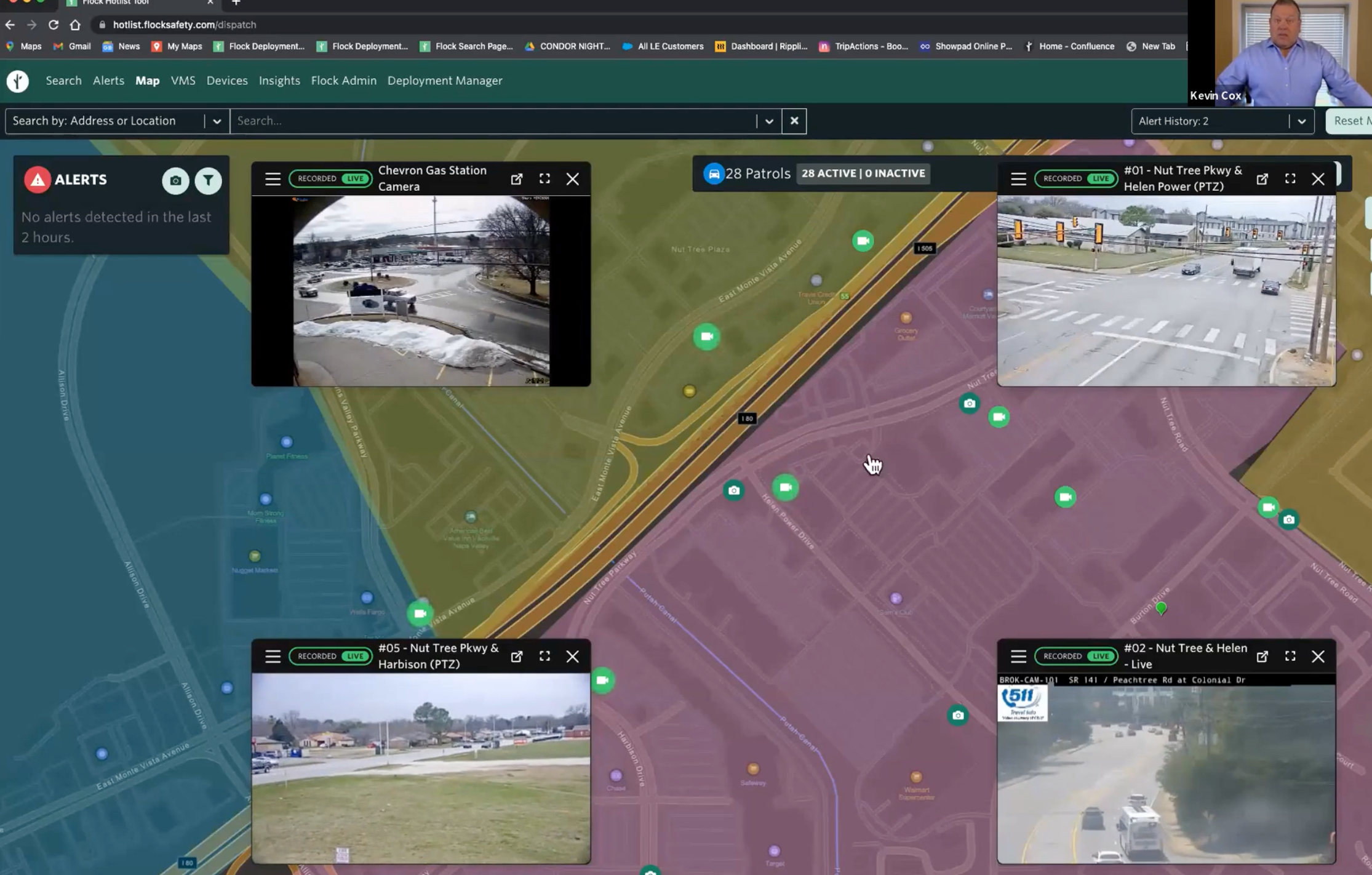Toggle LIVE mode on Chevron Gas Station camera
Screen dimensions: 1372x875
355,179
